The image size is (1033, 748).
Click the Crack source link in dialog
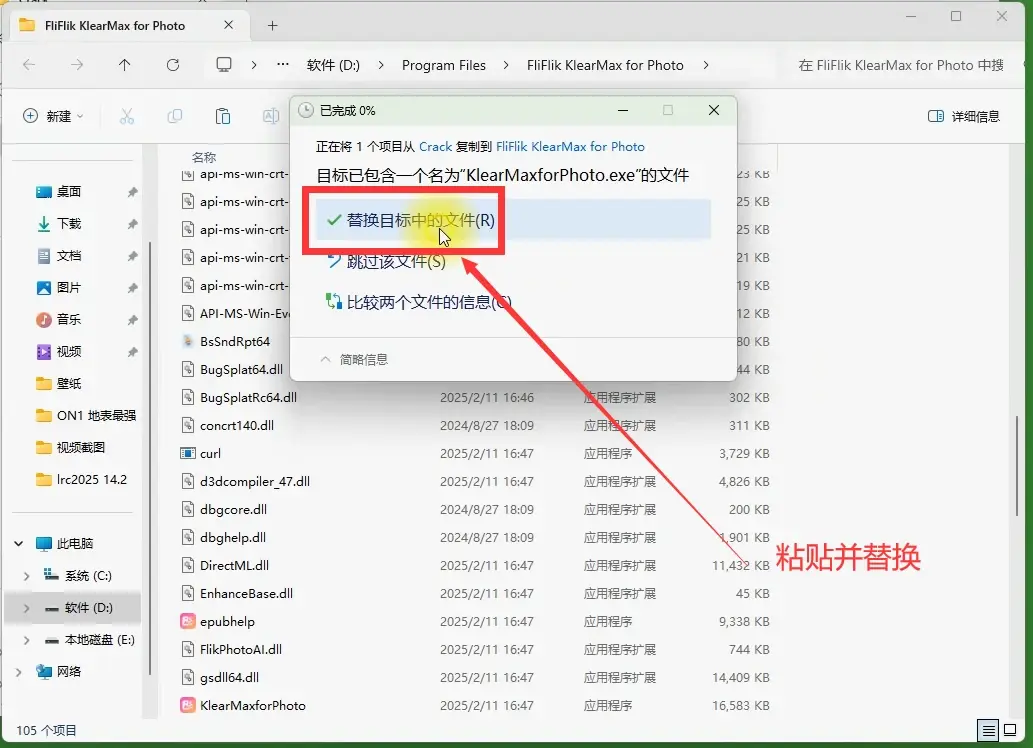click(435, 146)
